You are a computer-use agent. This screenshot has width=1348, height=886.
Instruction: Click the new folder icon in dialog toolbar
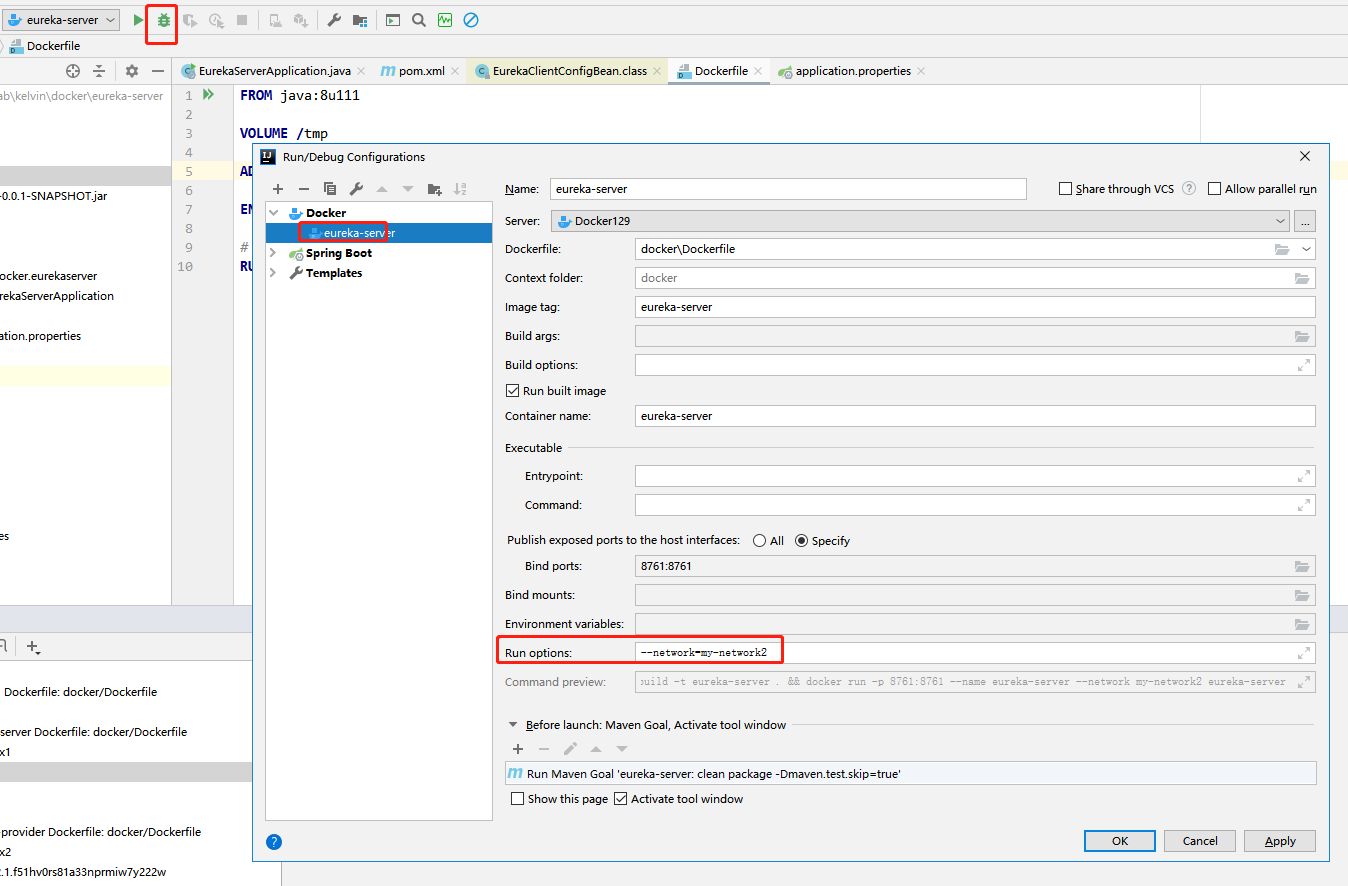[x=434, y=189]
